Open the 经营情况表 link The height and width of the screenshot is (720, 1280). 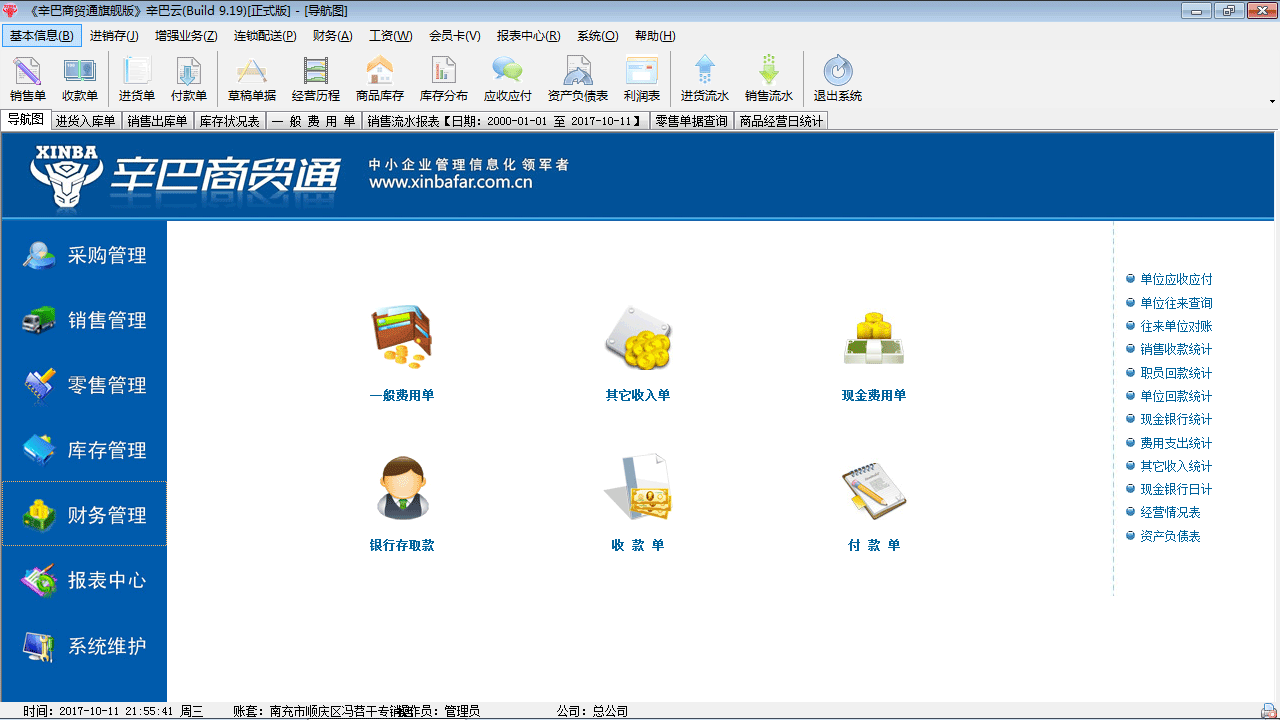(1170, 512)
